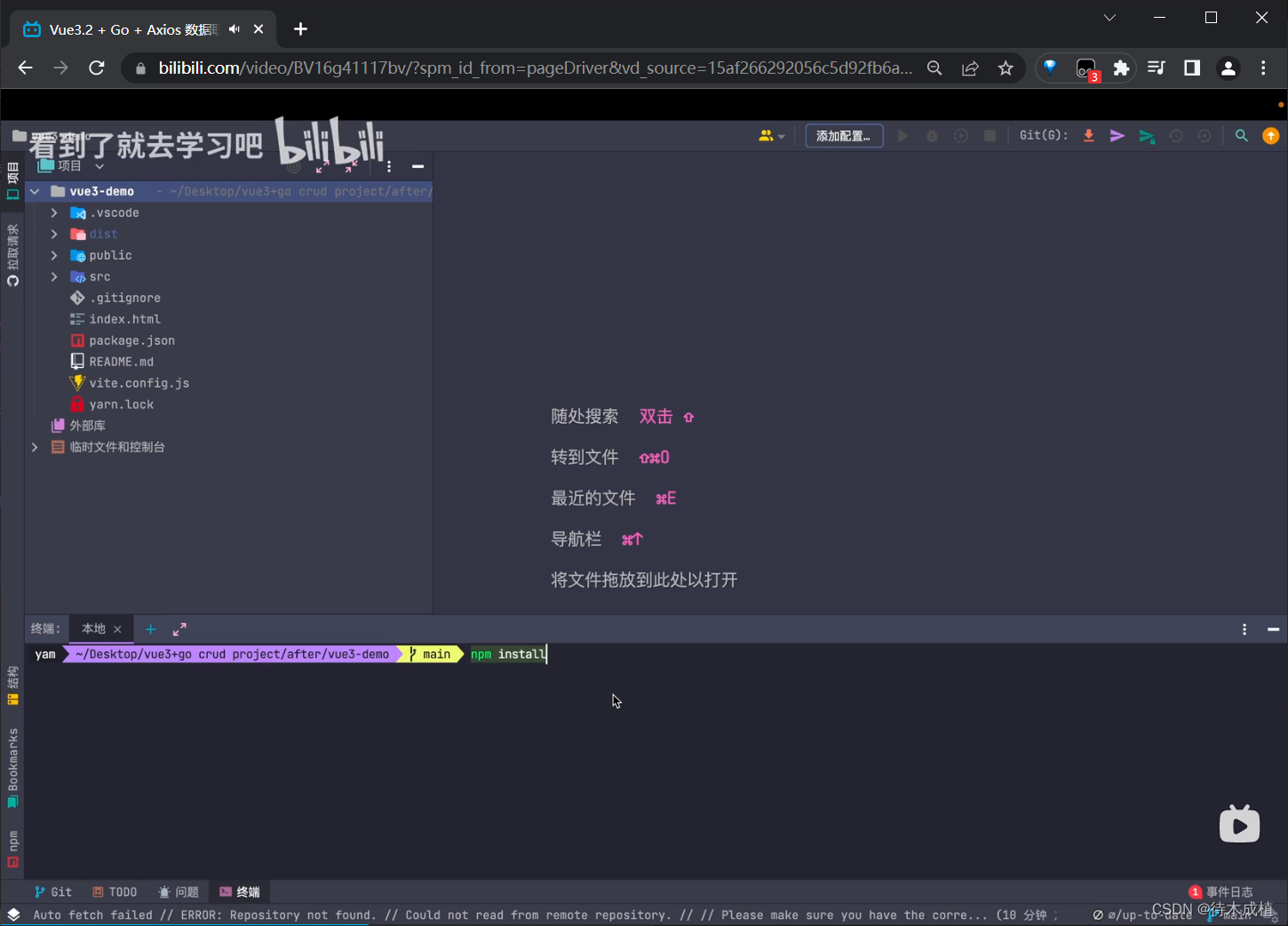Screen dimensions: 1288x926
Task: Open the 终端 terminal tool window tab
Action: pos(240,892)
